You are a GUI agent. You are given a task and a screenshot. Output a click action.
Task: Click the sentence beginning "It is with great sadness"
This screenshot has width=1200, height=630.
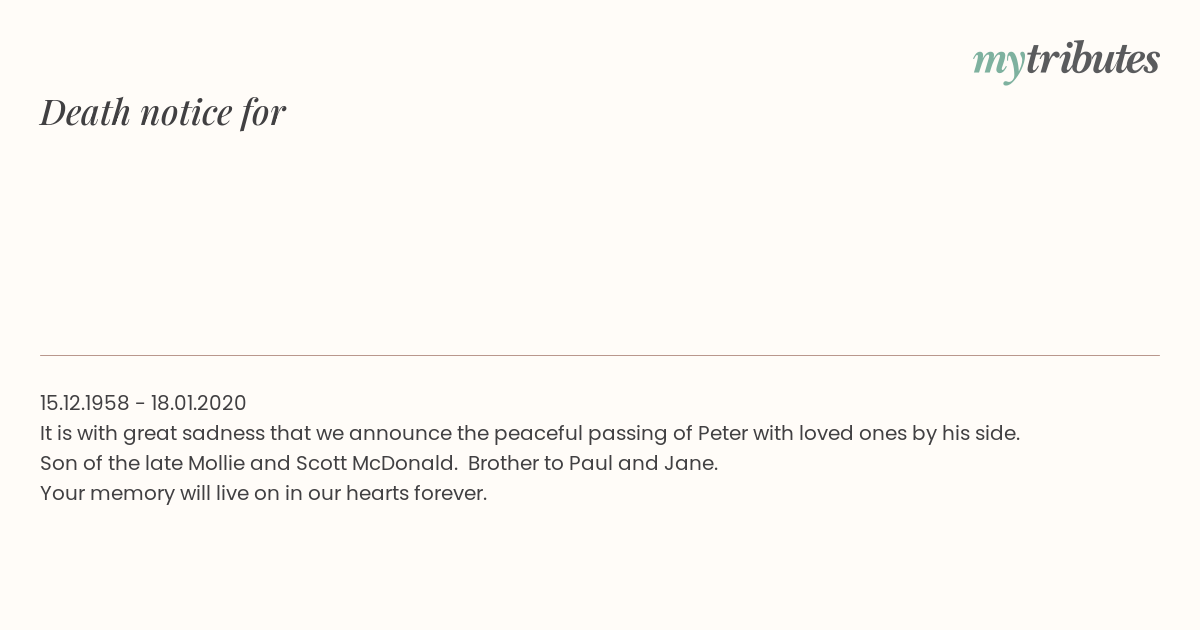pyautogui.click(x=530, y=433)
